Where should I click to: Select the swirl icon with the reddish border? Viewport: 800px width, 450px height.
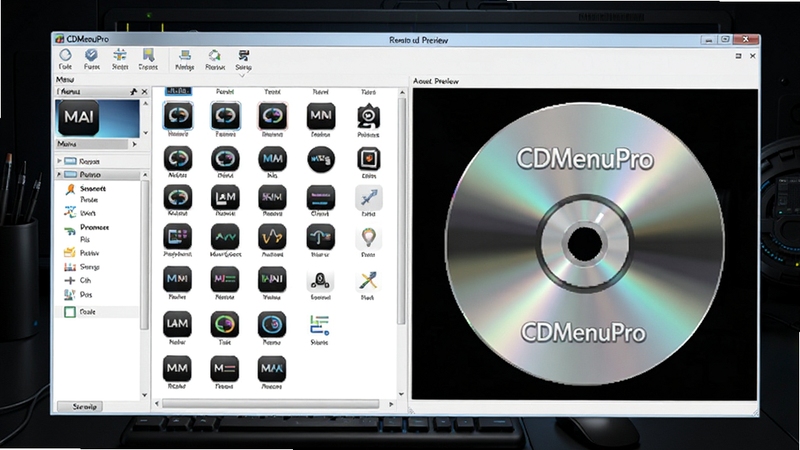[272, 116]
